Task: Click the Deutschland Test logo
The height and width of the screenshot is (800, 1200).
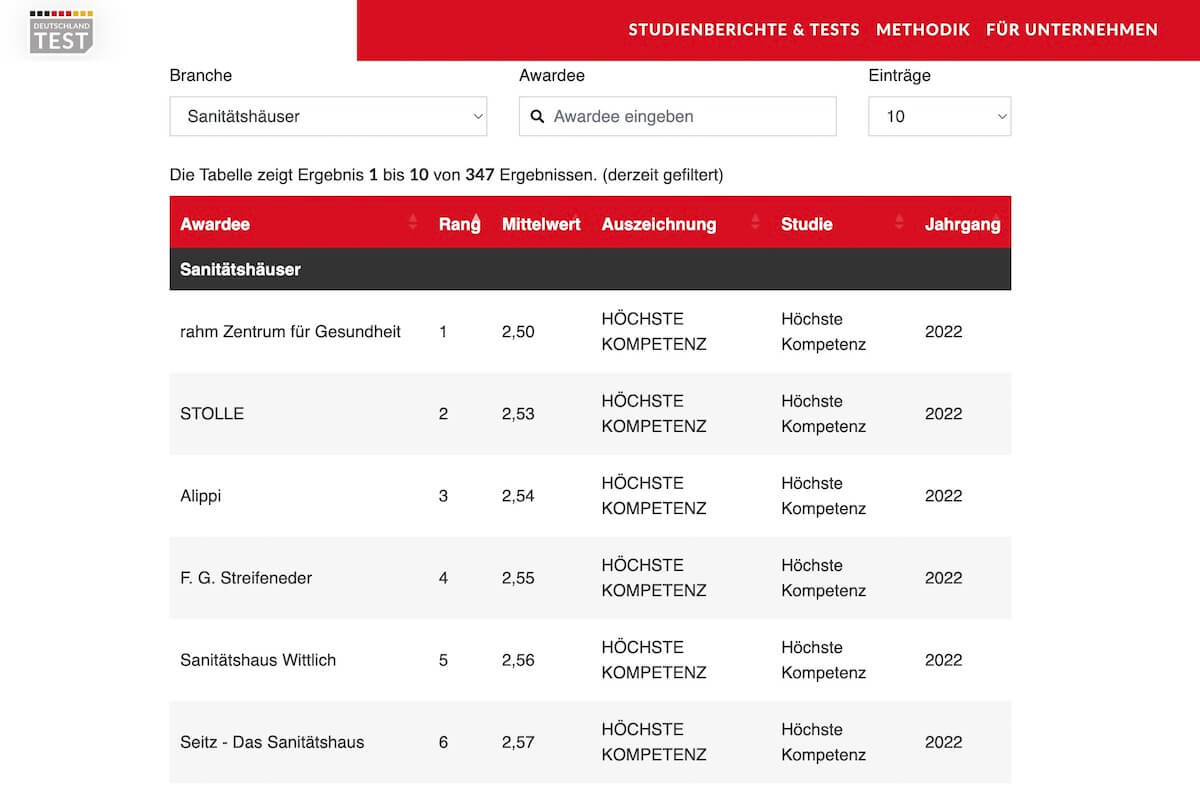Action: pos(60,30)
